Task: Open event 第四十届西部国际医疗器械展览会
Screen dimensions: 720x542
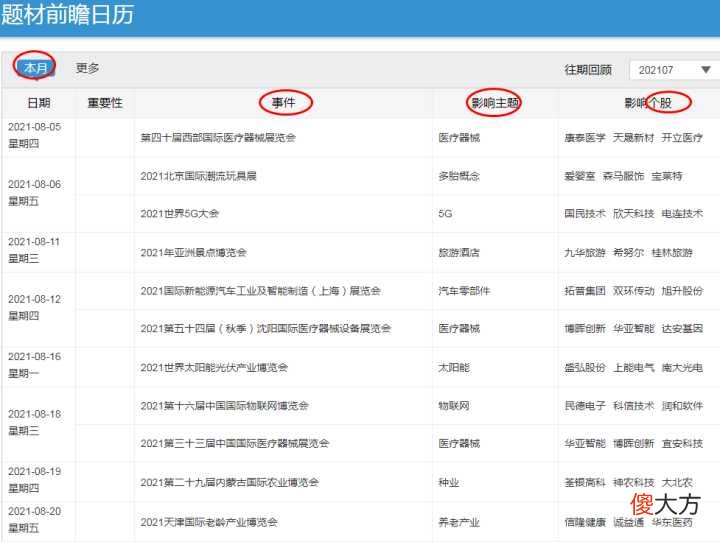Action: point(218,138)
